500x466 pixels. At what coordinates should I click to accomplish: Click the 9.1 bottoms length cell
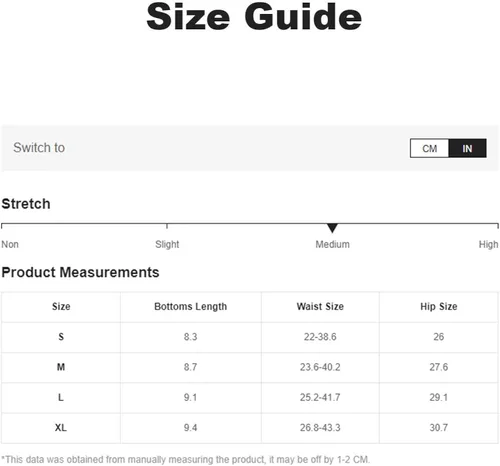190,397
